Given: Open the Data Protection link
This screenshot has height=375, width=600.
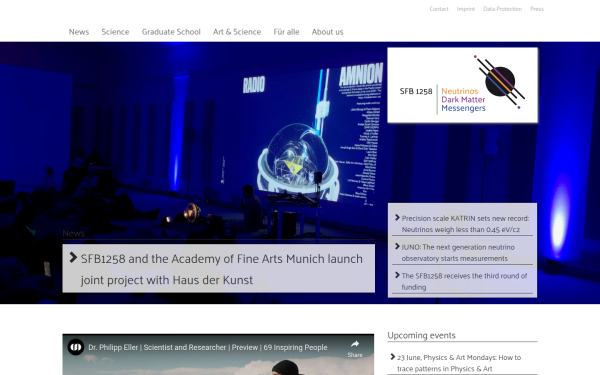Looking at the screenshot, I should point(502,9).
